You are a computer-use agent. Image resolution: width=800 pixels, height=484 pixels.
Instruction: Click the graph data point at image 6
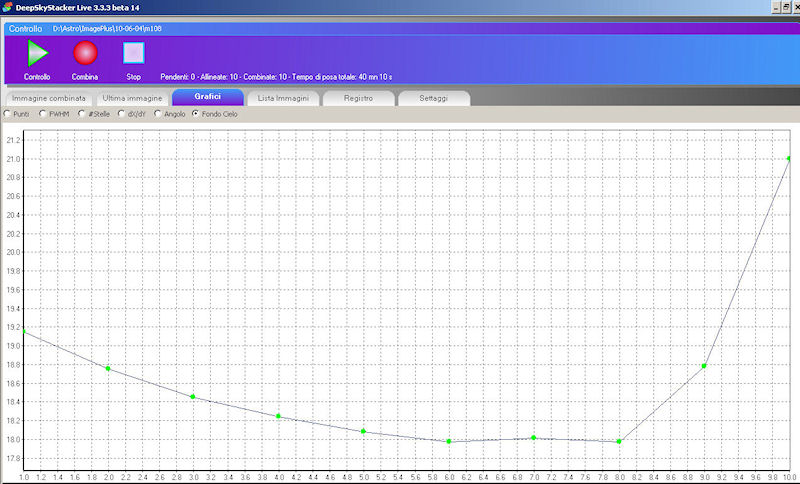(x=449, y=441)
